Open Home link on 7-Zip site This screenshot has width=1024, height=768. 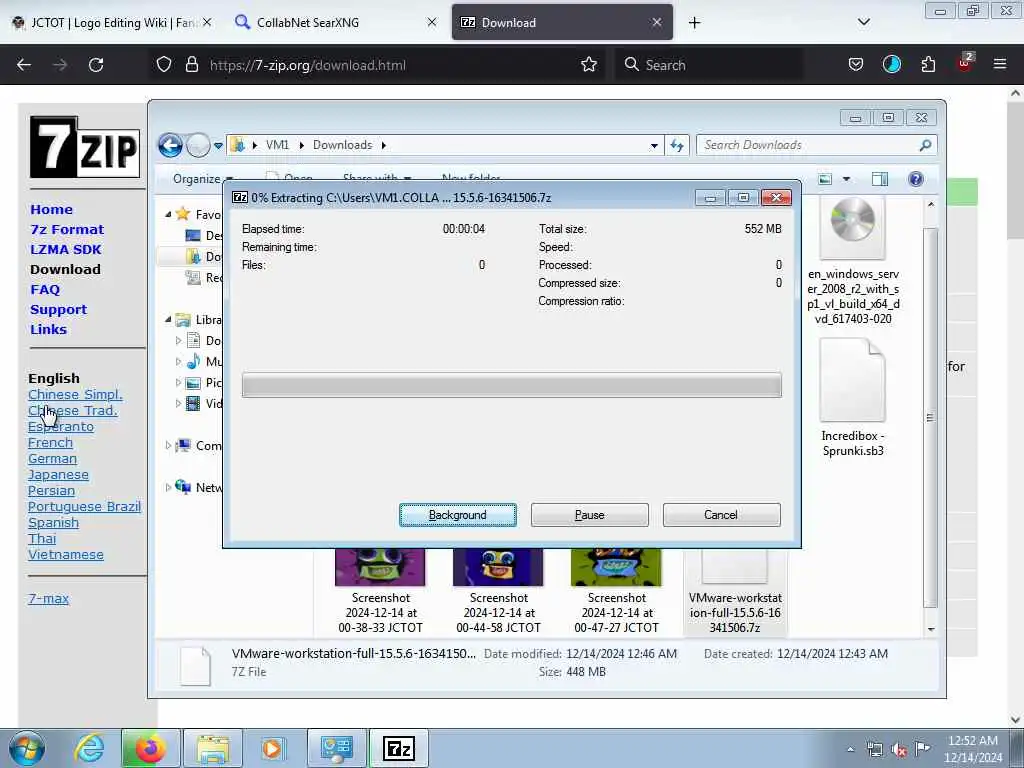pyautogui.click(x=52, y=210)
